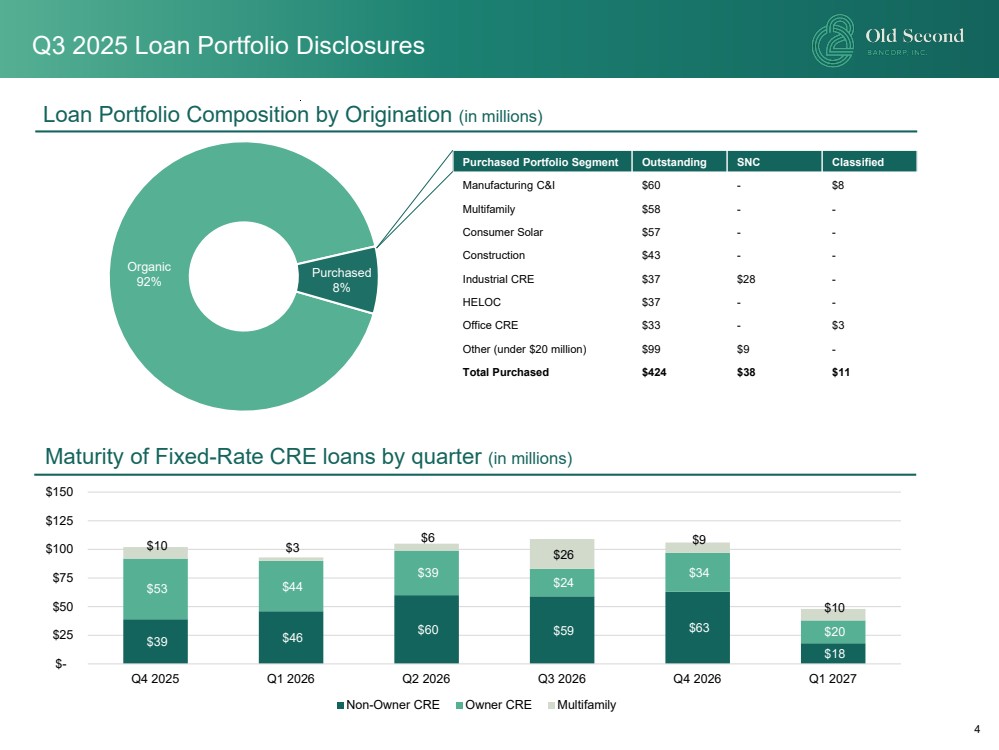This screenshot has width=999, height=750.
Task: Click the Total Purchased row label
Action: tap(505, 372)
